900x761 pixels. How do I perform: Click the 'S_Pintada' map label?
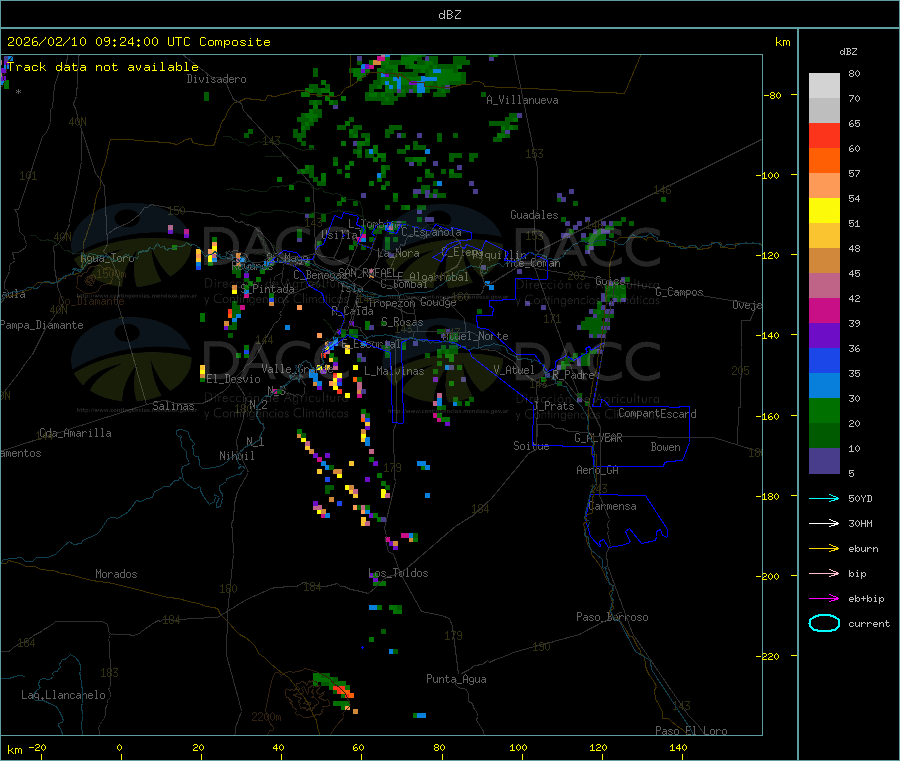pos(267,289)
